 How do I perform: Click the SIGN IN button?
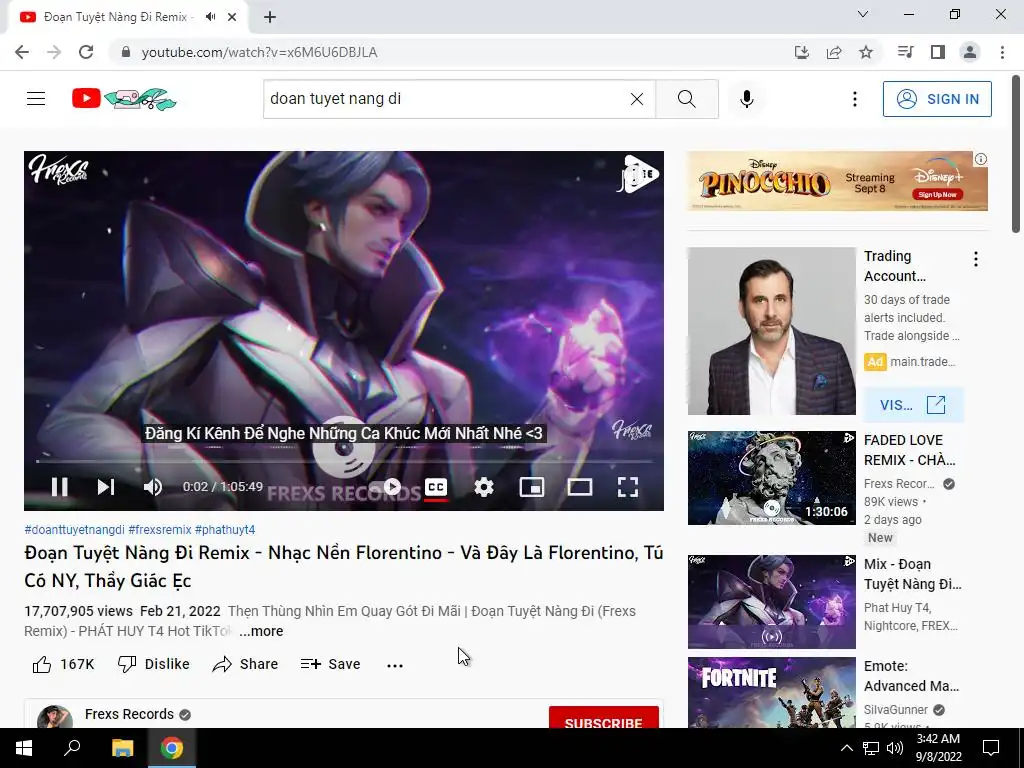tap(937, 99)
